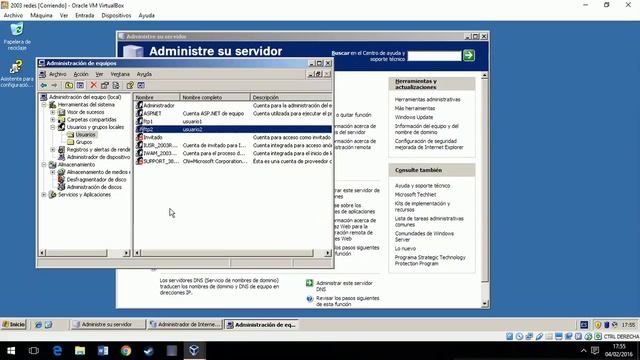The width and height of the screenshot is (640, 360).
Task: Click the Descripción column header
Action: click(291, 97)
